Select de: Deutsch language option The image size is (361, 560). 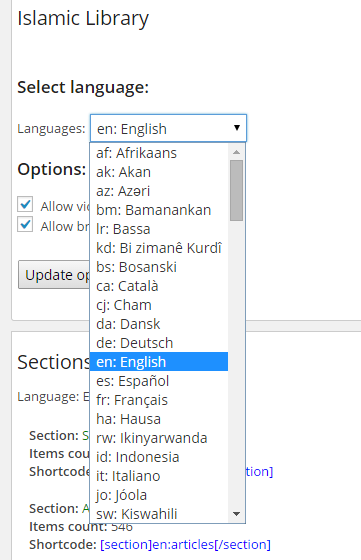click(159, 343)
